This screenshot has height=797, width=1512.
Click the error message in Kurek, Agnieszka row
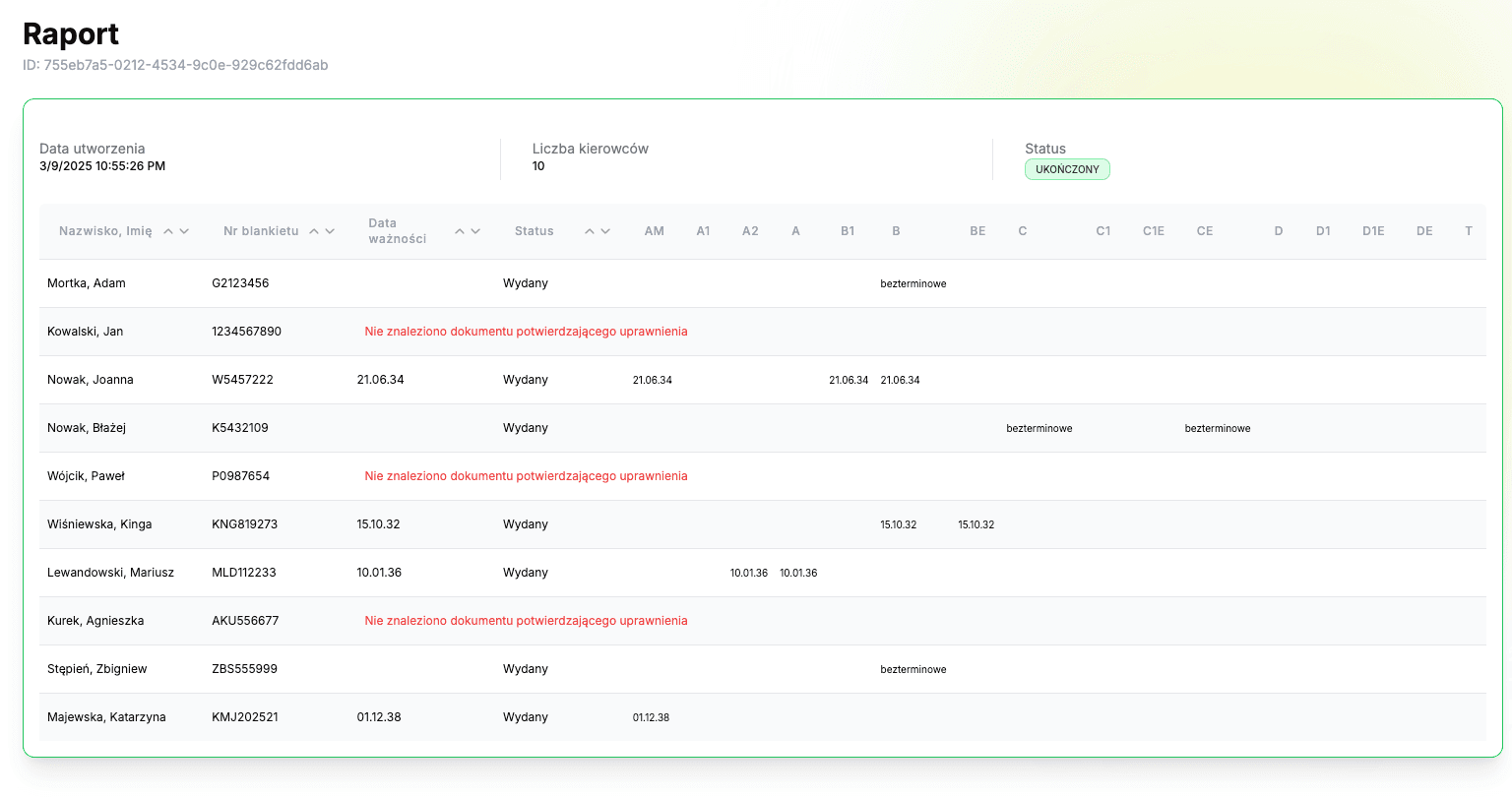(526, 621)
